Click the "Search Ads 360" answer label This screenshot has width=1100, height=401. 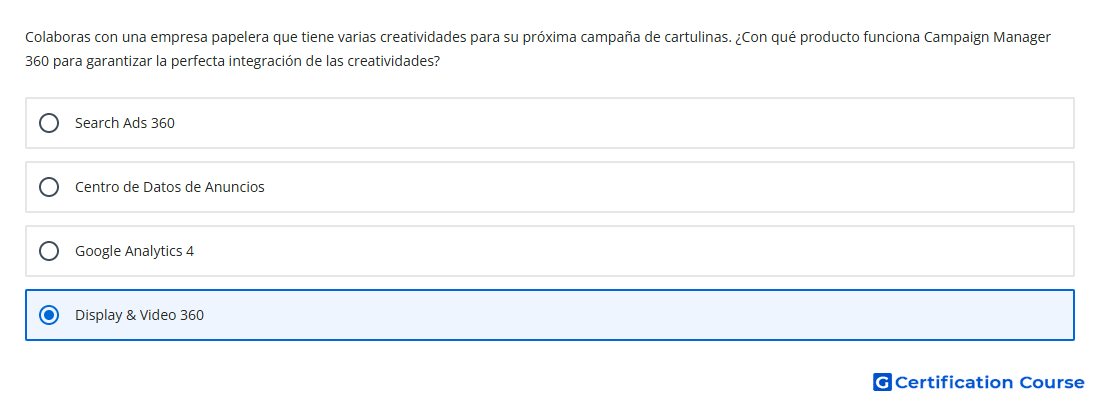(125, 123)
